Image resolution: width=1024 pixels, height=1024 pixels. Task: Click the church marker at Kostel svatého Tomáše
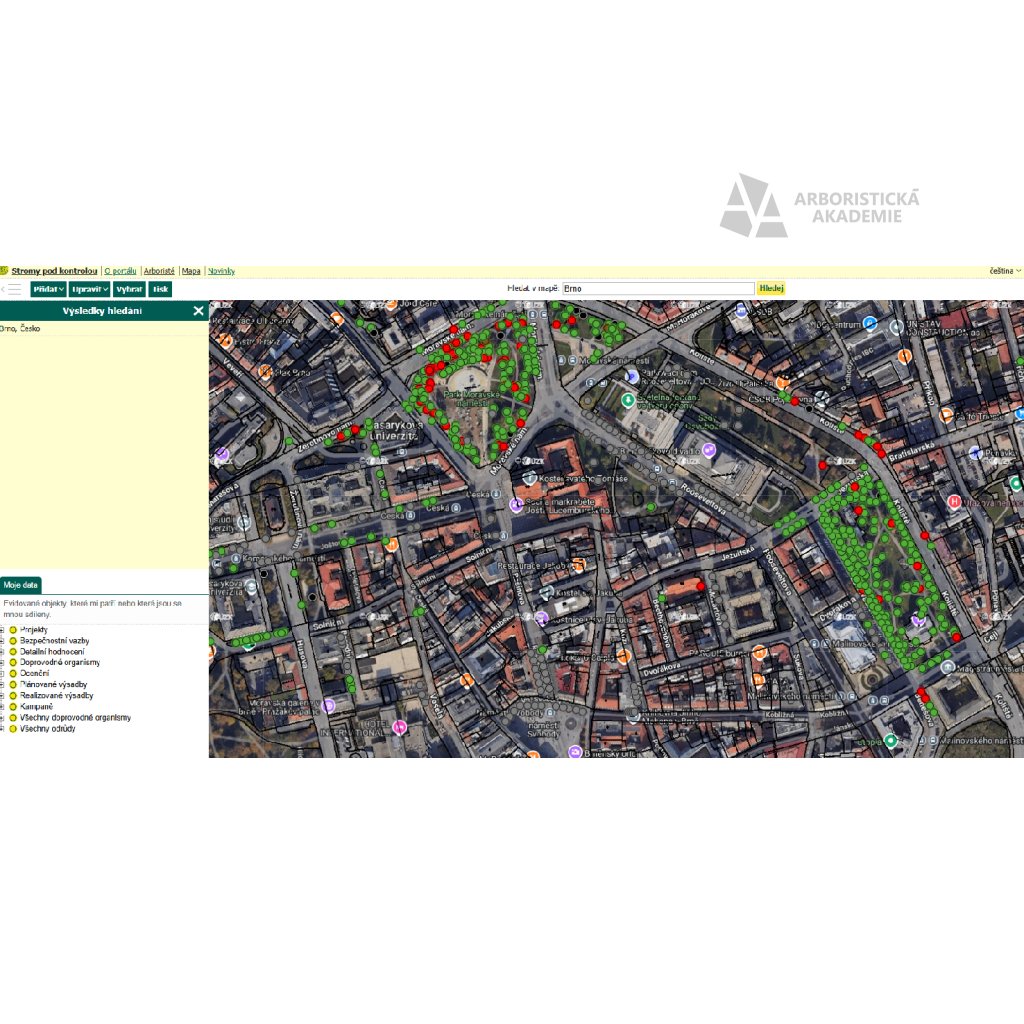click(530, 479)
